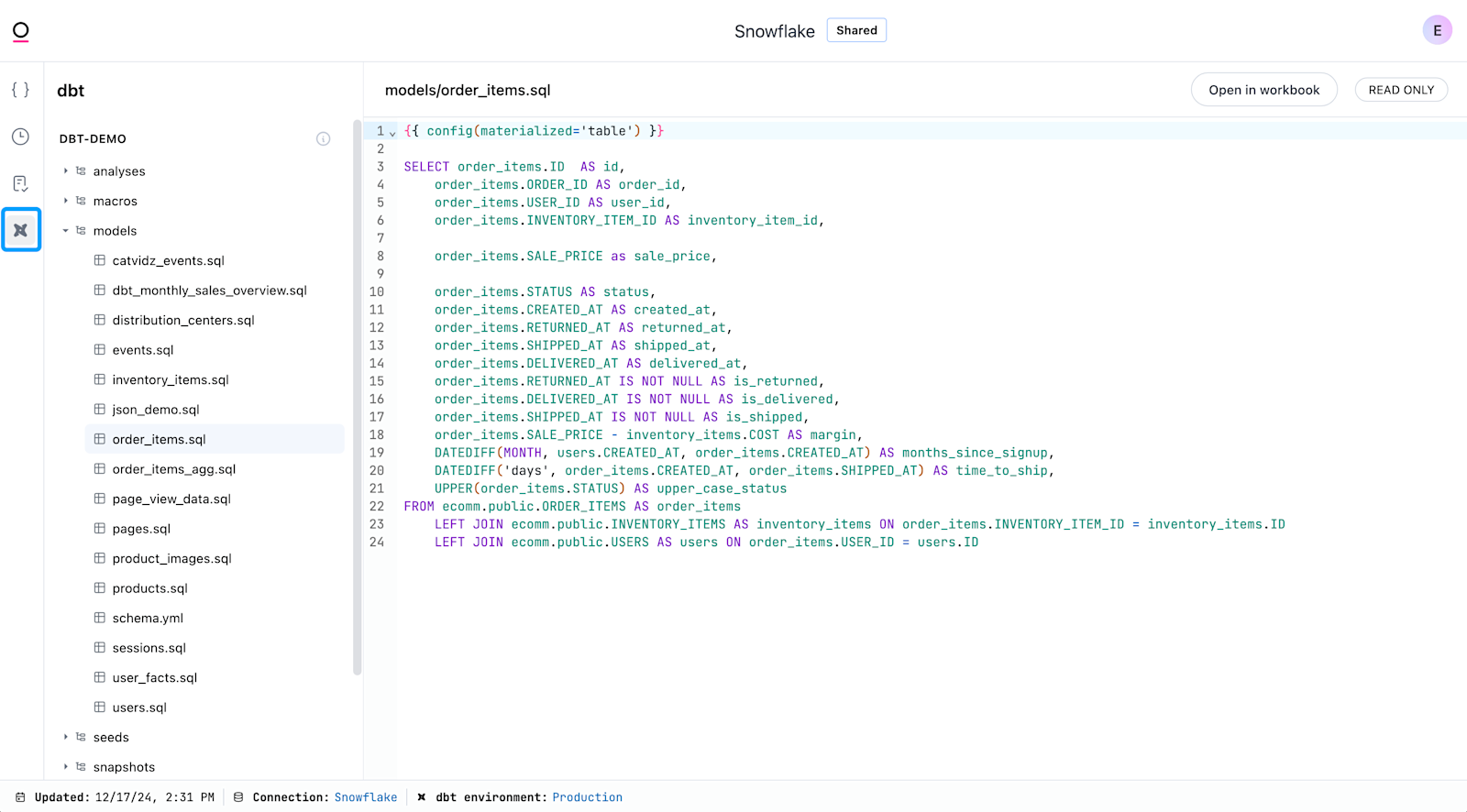The width and height of the screenshot is (1467, 812).
Task: Fold code at line 1 chevron
Action: tap(392, 132)
